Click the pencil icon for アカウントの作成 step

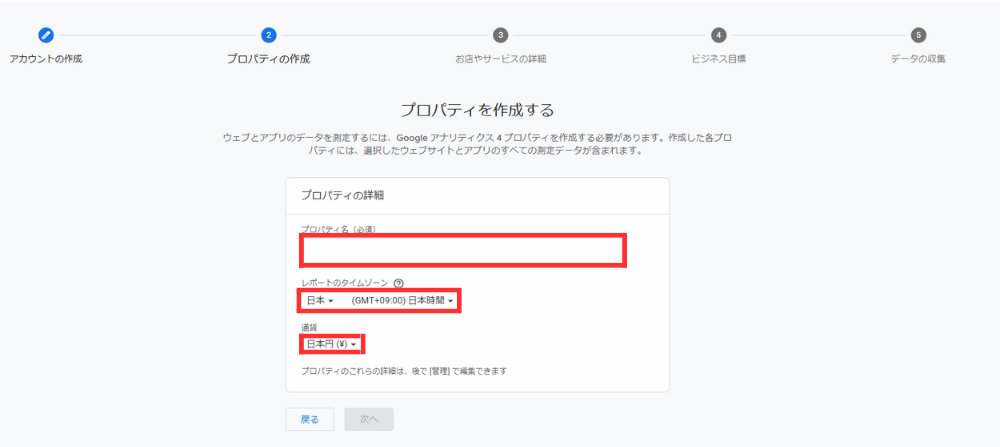tap(45, 35)
